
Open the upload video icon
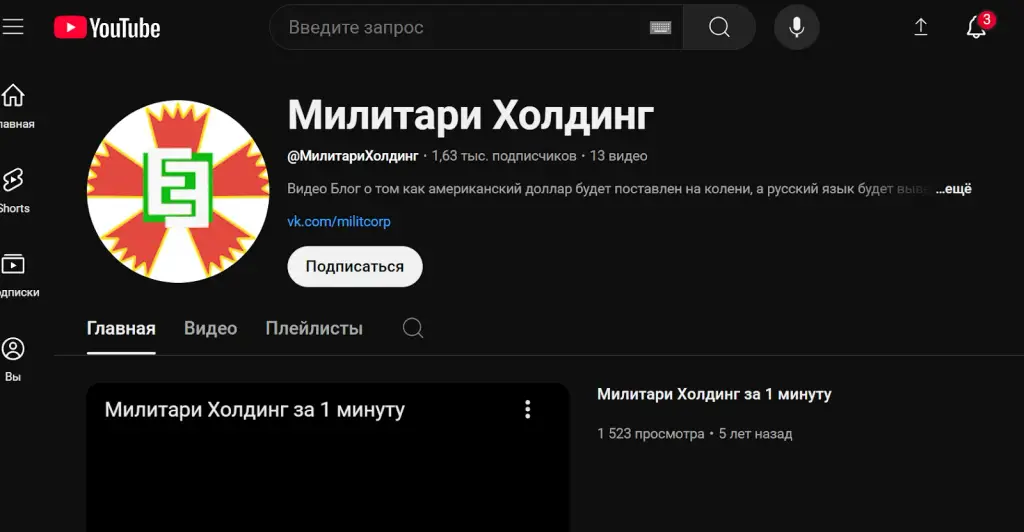pos(920,27)
